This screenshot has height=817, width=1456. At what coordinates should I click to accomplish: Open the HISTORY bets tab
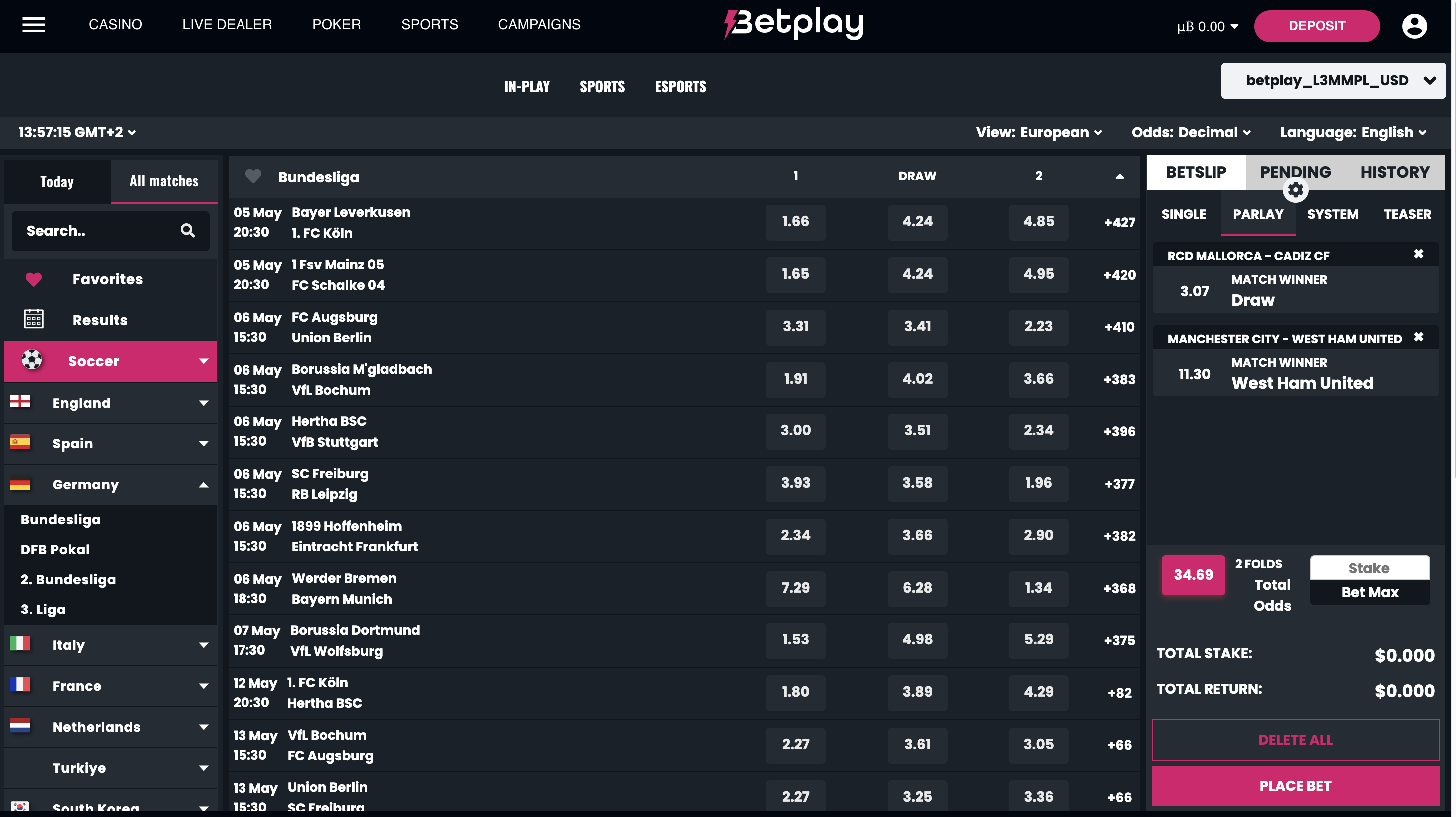(1395, 172)
